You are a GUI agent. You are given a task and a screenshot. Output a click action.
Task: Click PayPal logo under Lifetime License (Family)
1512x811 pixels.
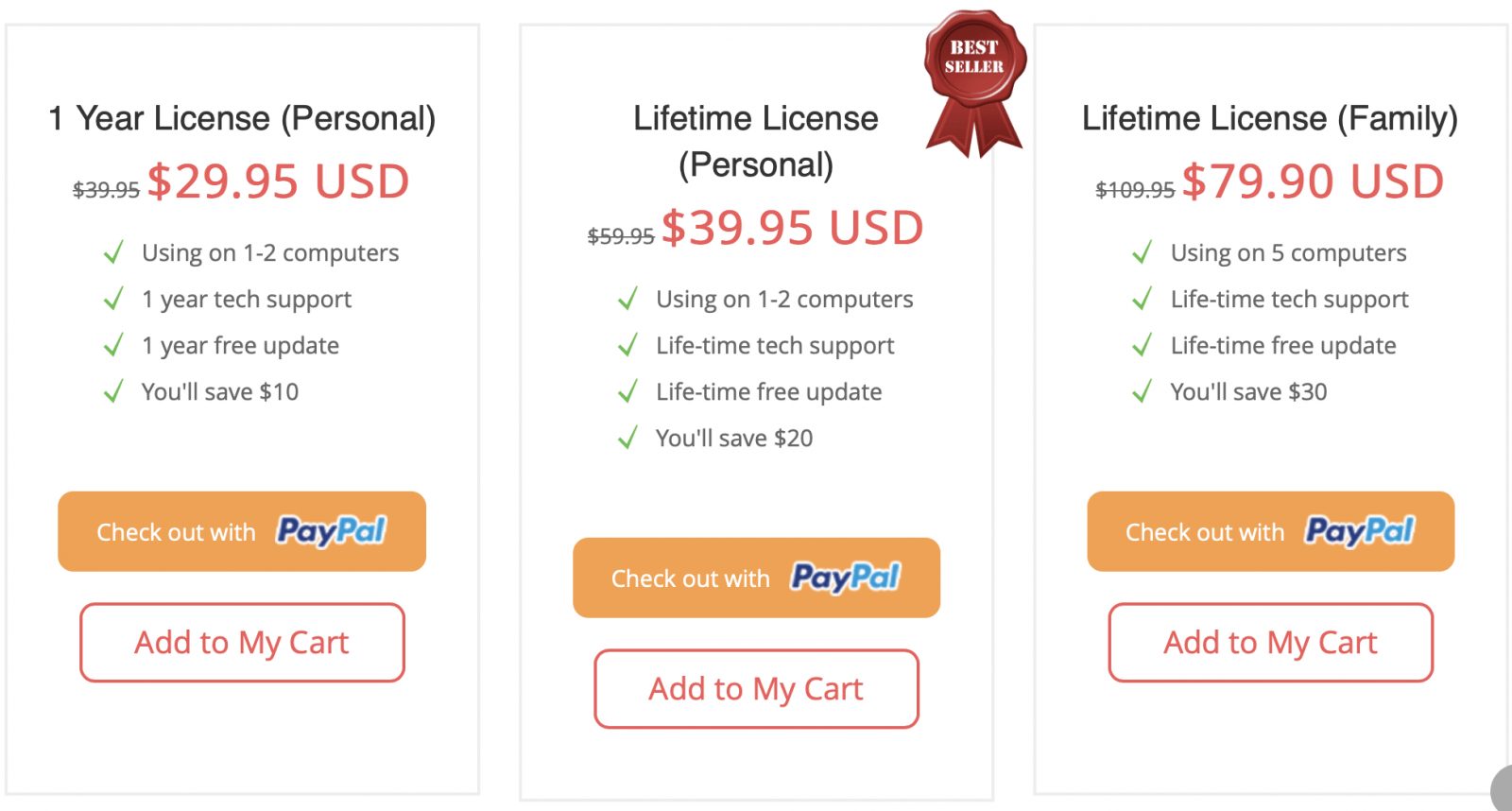point(1360,531)
